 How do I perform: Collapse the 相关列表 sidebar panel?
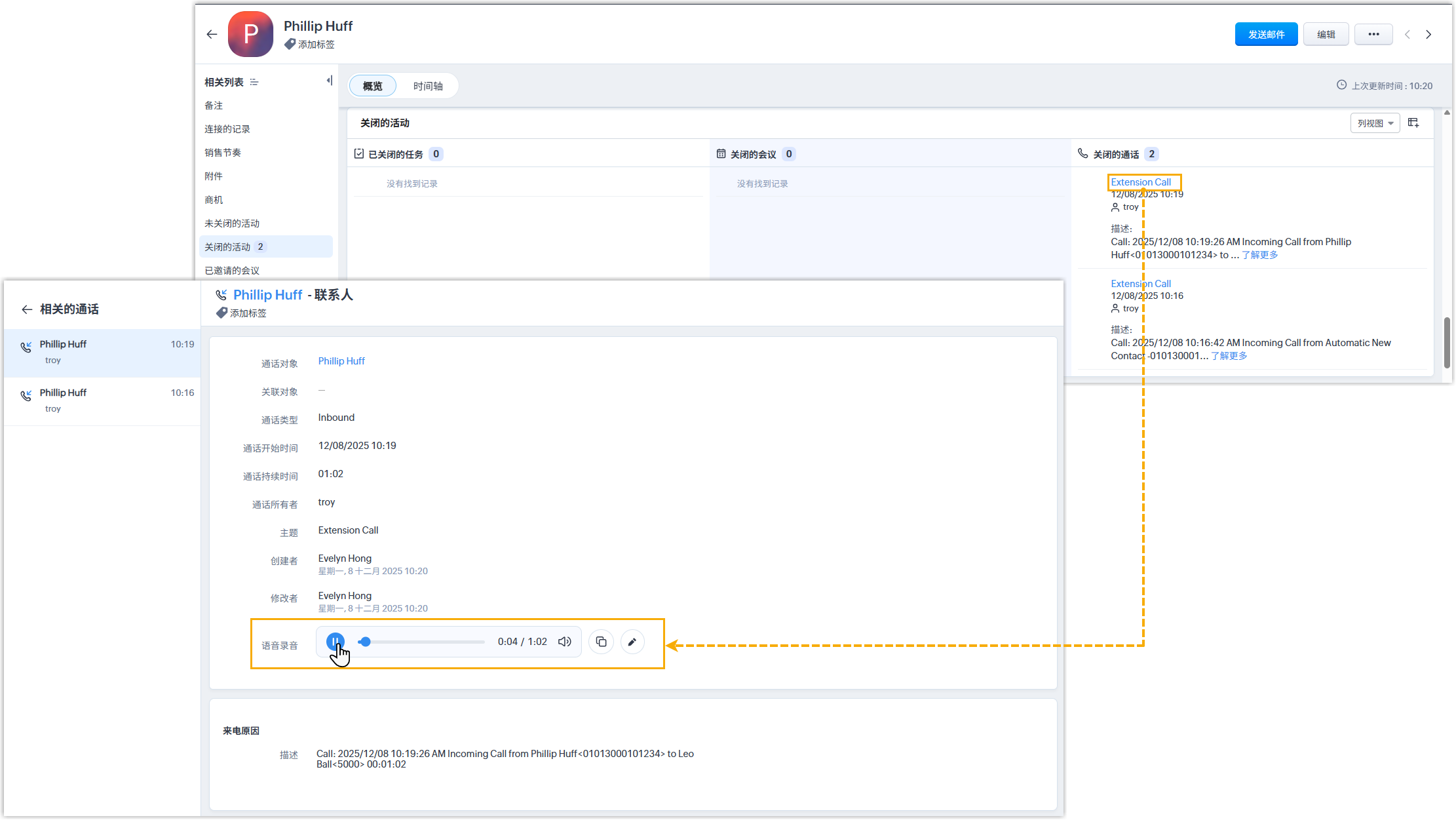coord(330,81)
